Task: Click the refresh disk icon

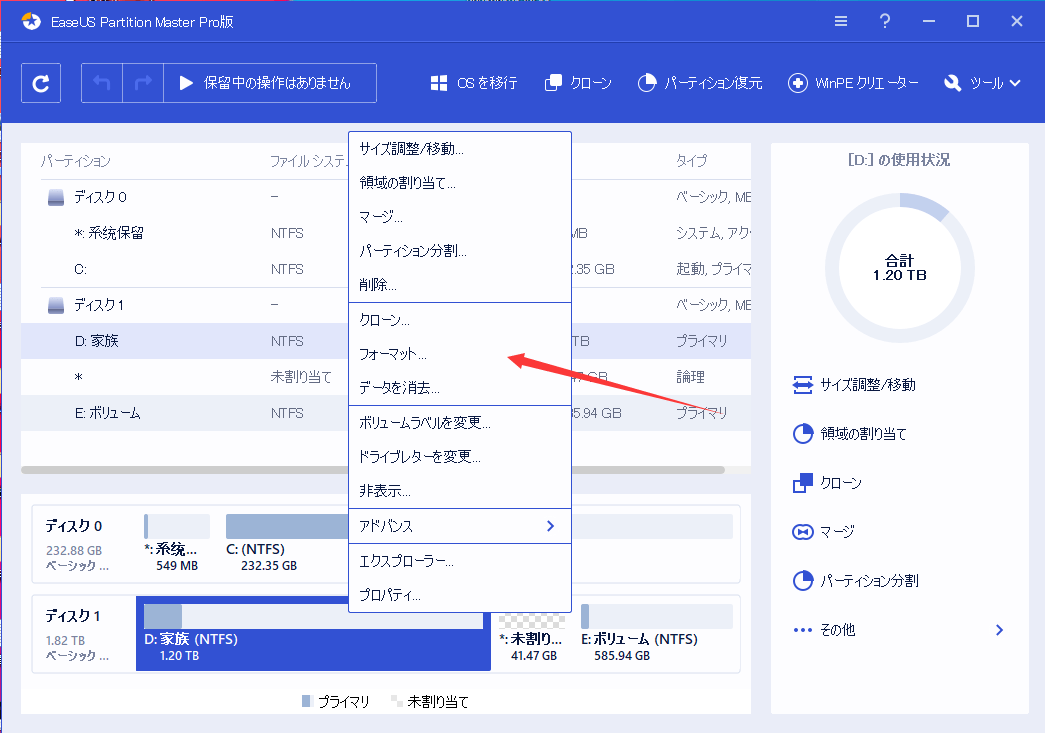Action: [41, 83]
